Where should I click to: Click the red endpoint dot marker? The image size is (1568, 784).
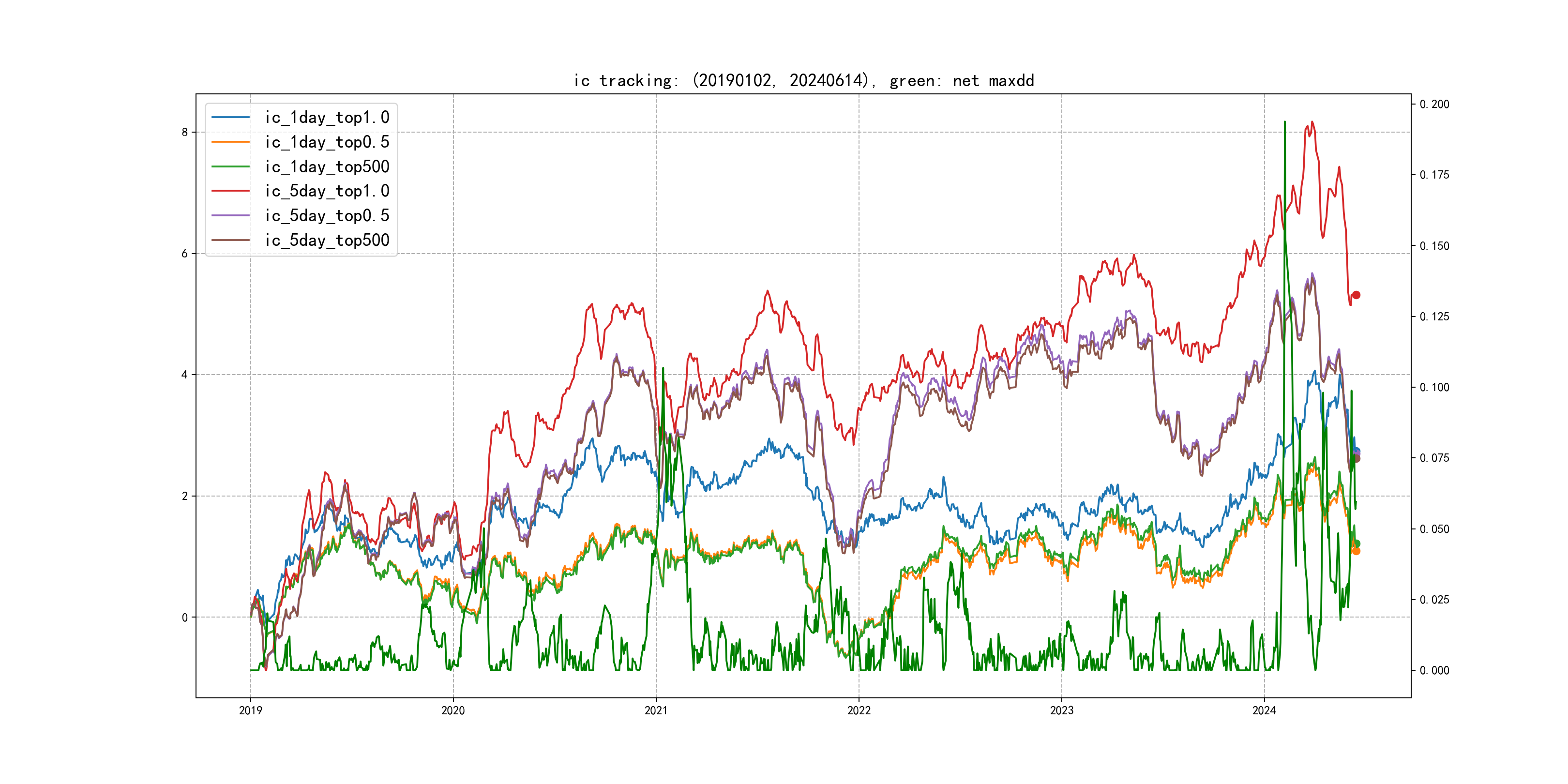[x=1356, y=295]
